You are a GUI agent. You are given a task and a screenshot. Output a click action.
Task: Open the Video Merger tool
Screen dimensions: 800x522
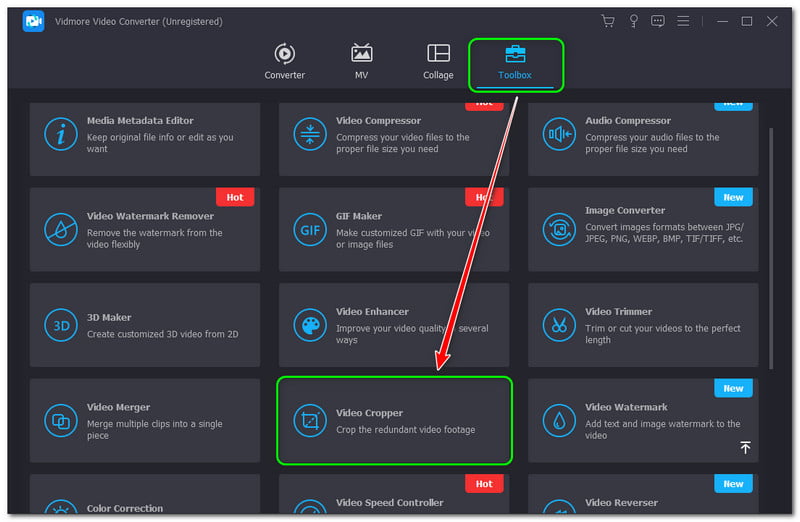[145, 421]
